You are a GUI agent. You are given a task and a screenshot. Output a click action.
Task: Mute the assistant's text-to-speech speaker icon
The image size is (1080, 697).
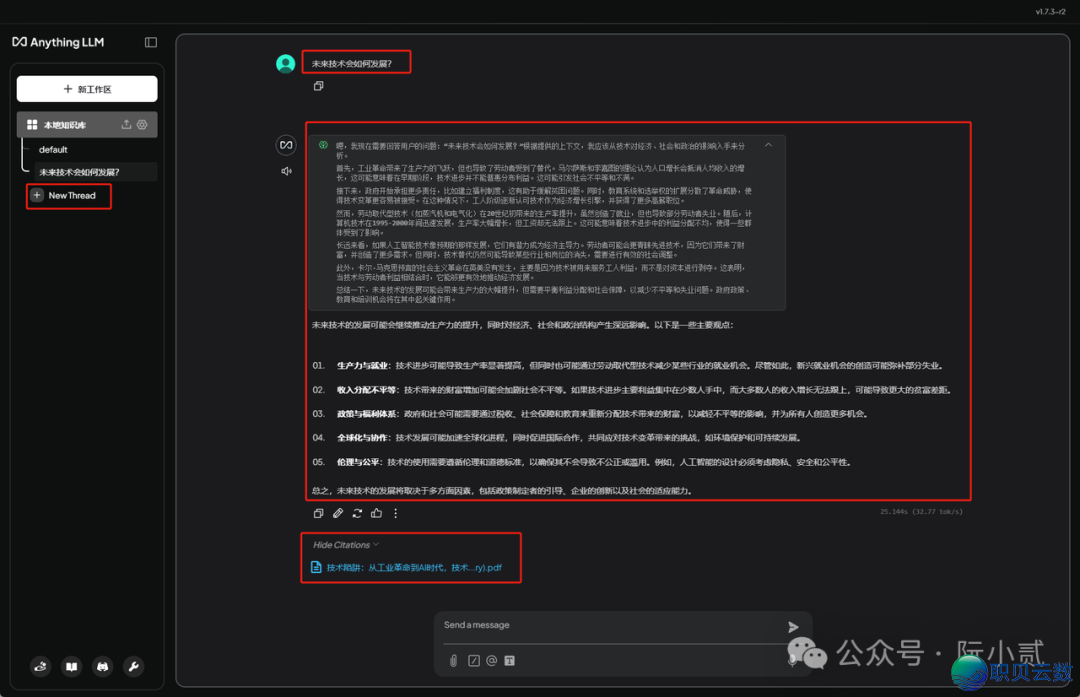[x=287, y=170]
